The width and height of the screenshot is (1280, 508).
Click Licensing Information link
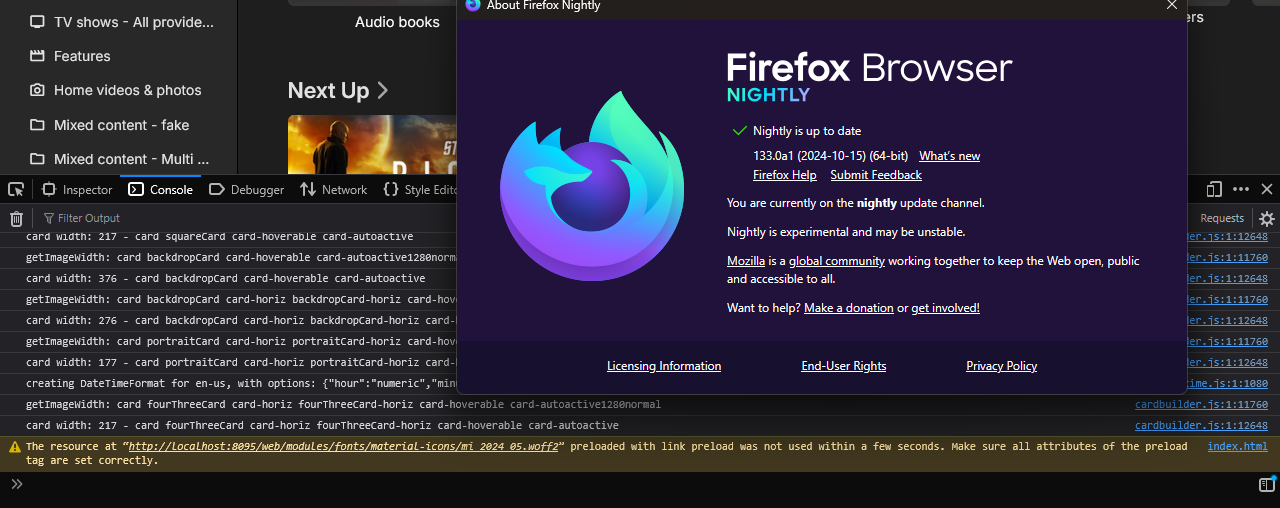664,366
